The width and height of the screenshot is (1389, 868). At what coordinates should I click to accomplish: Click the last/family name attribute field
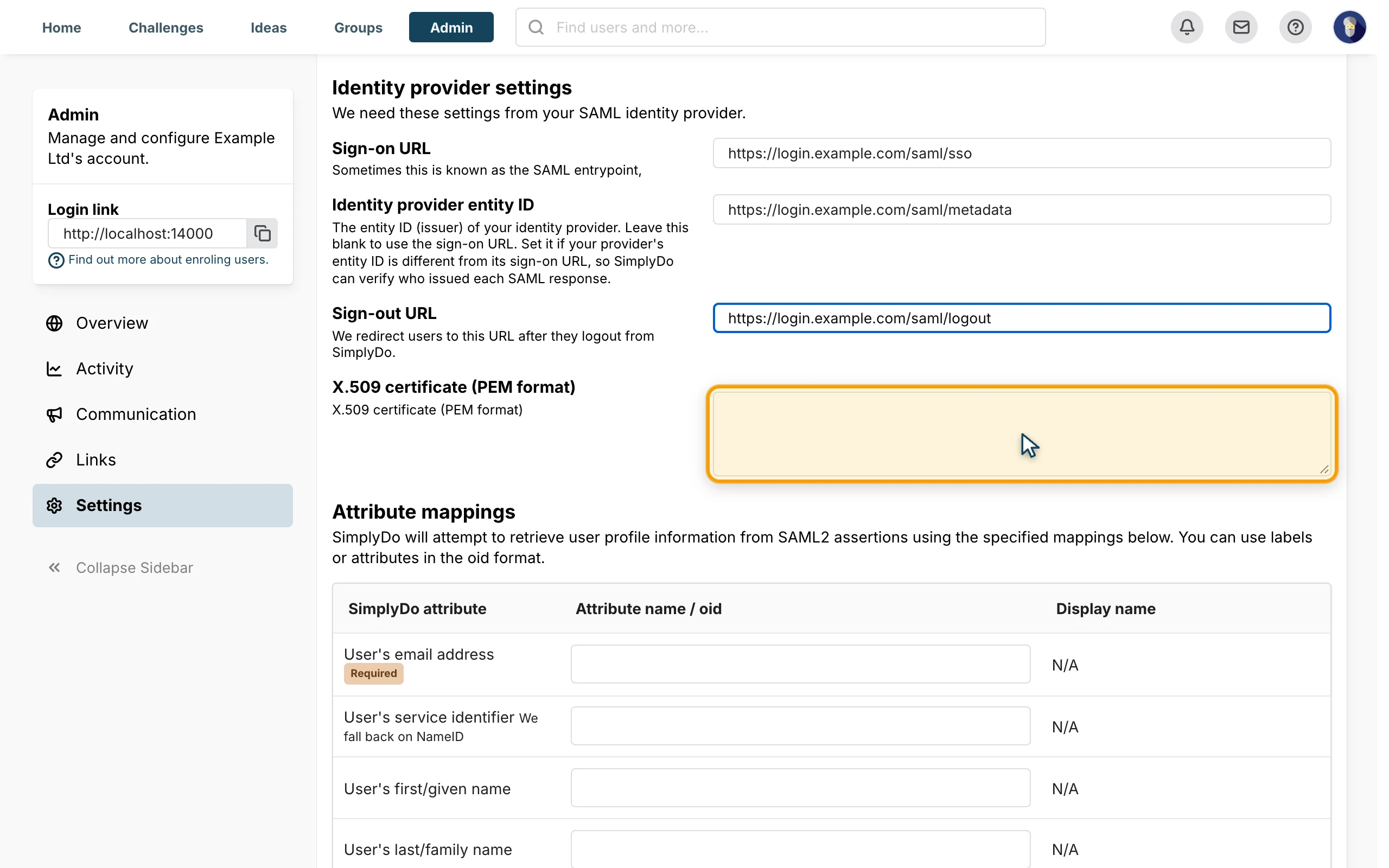coord(801,849)
